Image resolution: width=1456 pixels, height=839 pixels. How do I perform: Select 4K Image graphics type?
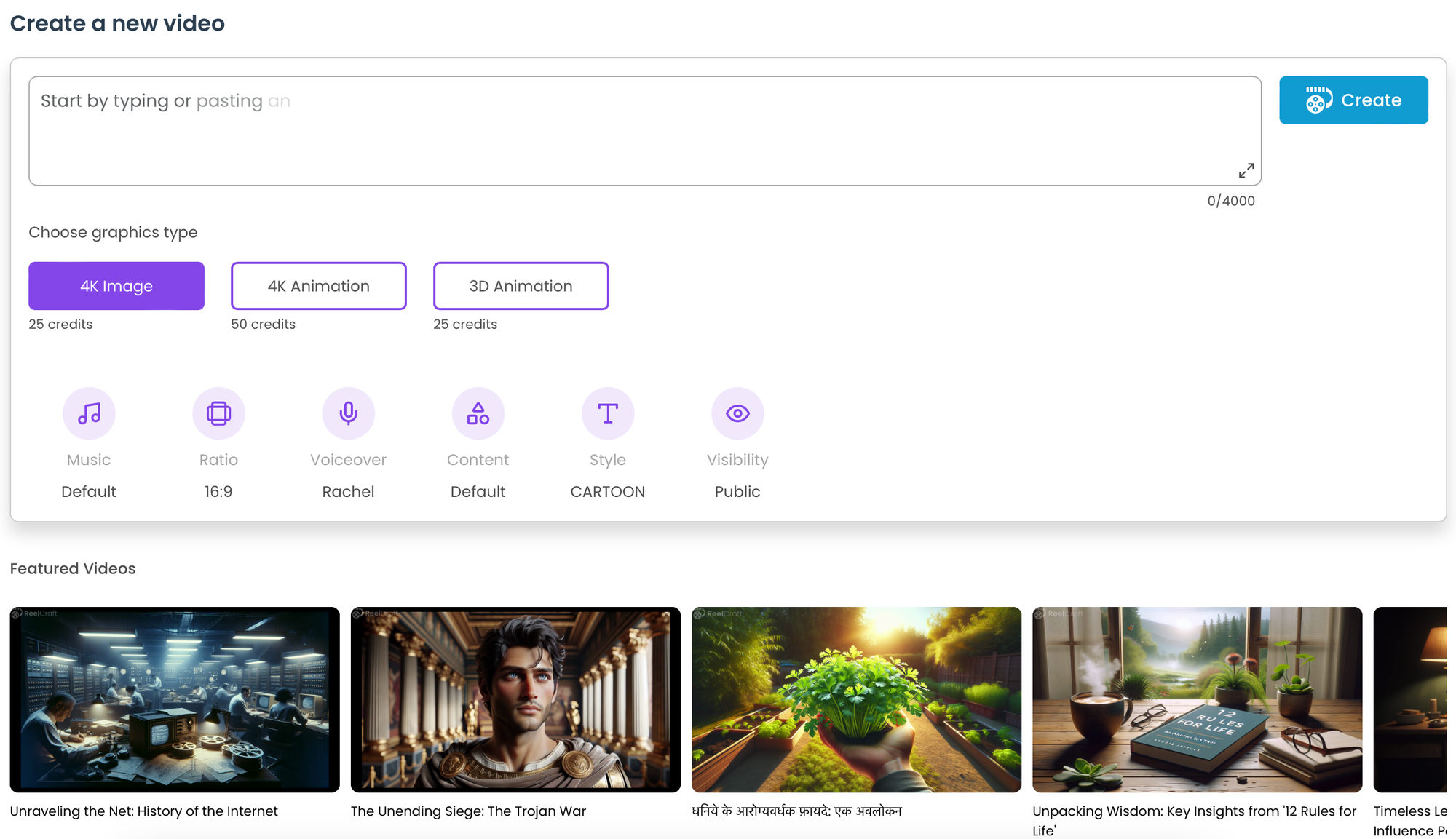(116, 286)
